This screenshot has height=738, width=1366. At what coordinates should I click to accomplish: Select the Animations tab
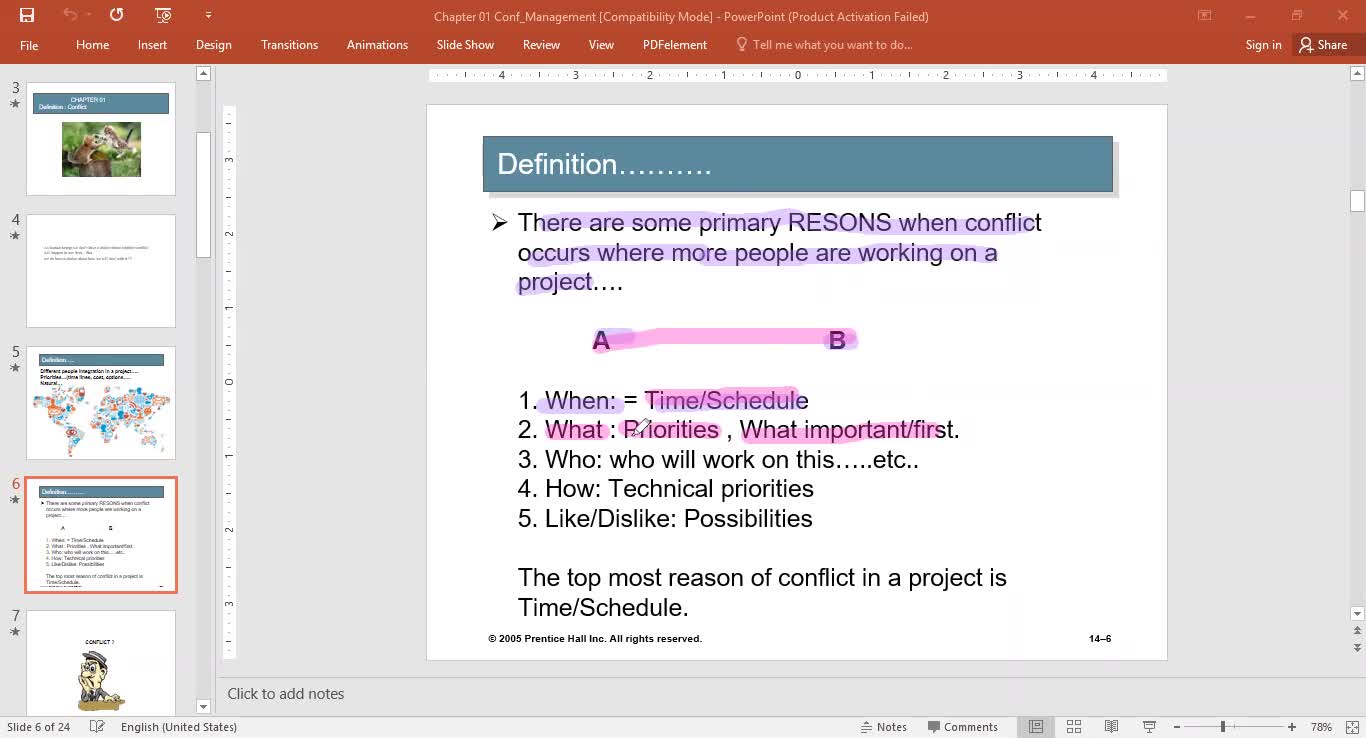[377, 45]
